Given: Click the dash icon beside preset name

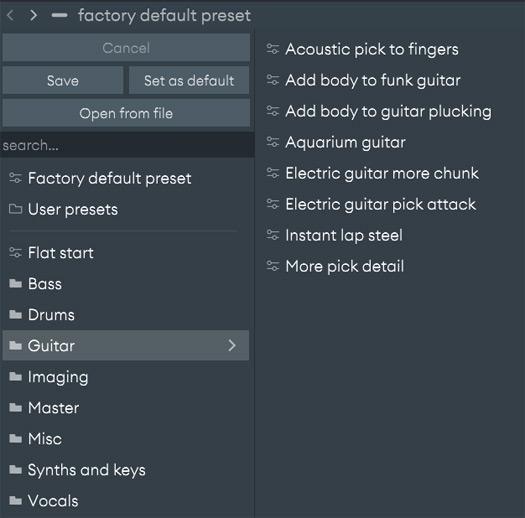Looking at the screenshot, I should tap(59, 15).
